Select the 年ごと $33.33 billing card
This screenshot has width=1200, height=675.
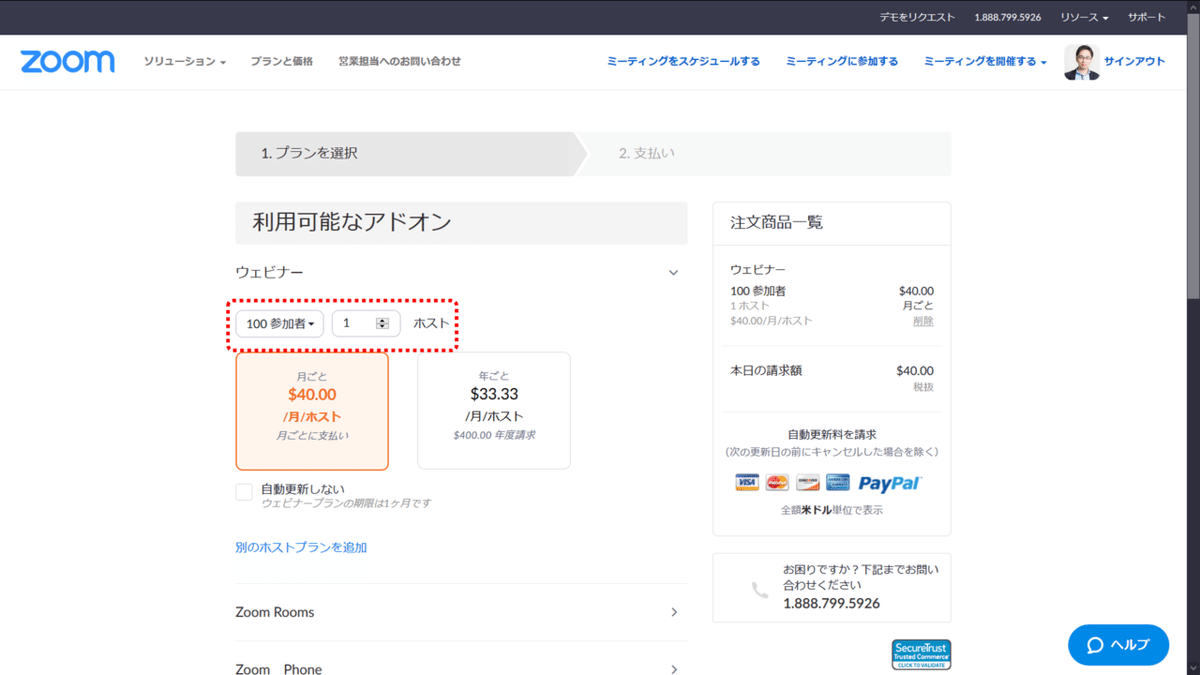[494, 411]
